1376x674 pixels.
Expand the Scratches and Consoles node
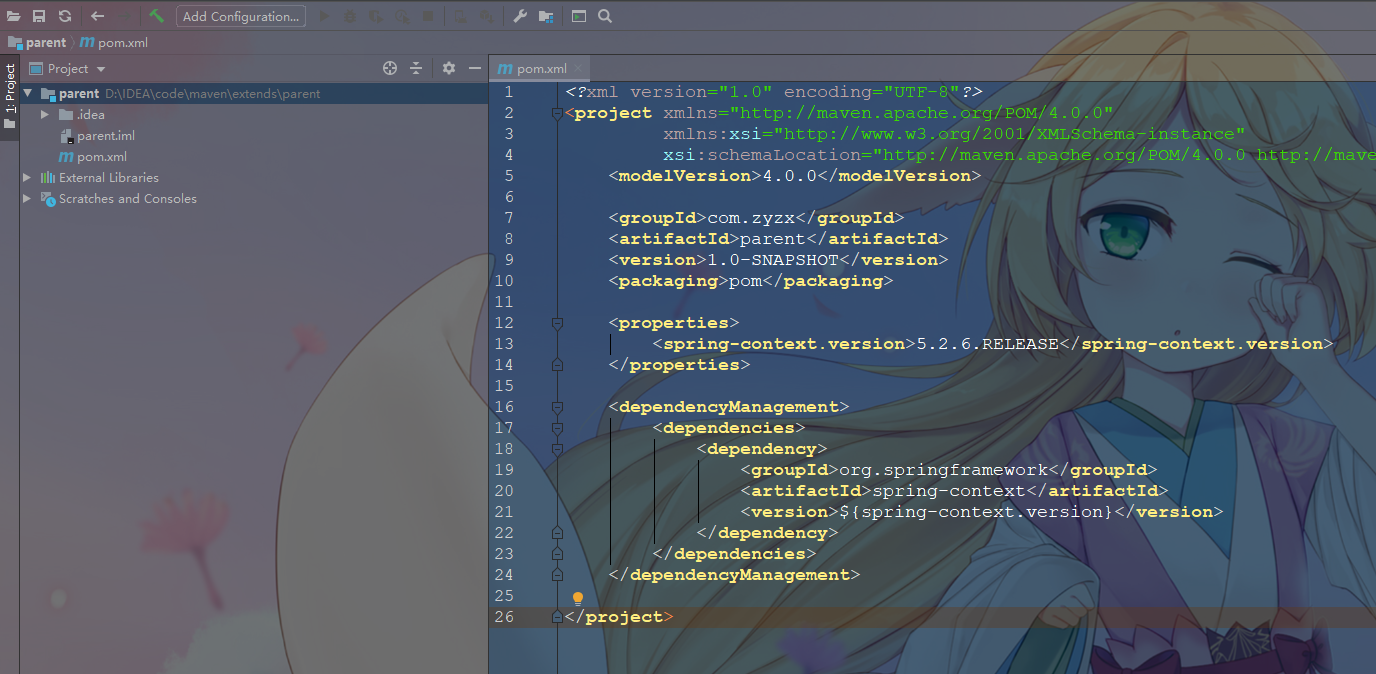(x=27, y=199)
